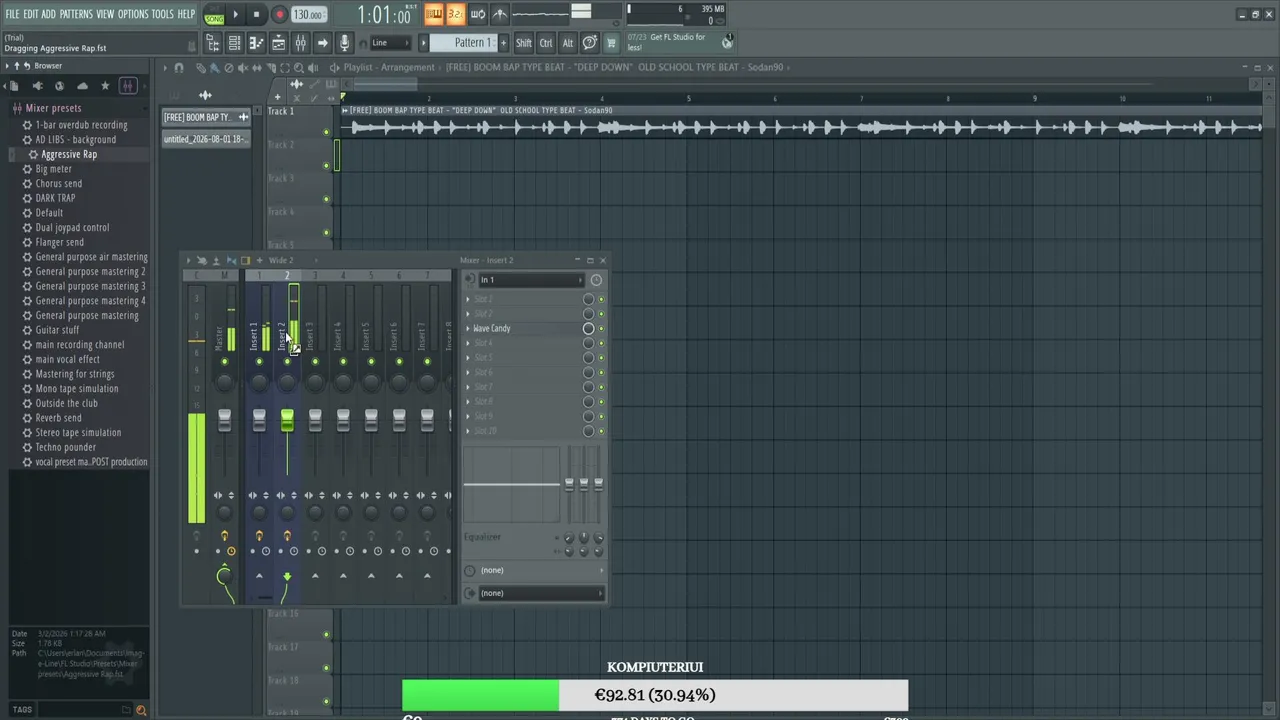
Task: Toggle the Alt modifier button
Action: tap(568, 43)
